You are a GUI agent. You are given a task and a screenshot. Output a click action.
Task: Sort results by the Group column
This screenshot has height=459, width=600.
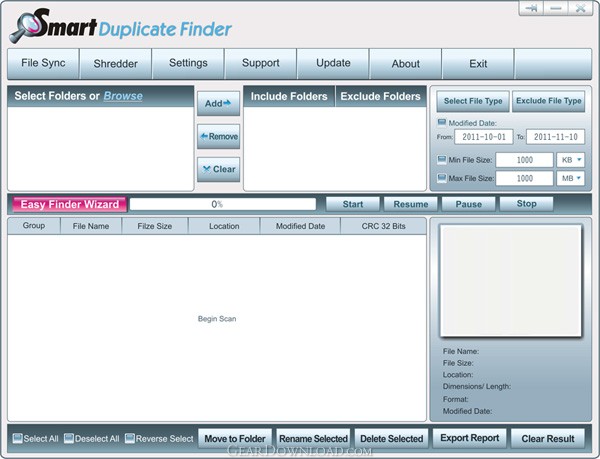point(34,226)
